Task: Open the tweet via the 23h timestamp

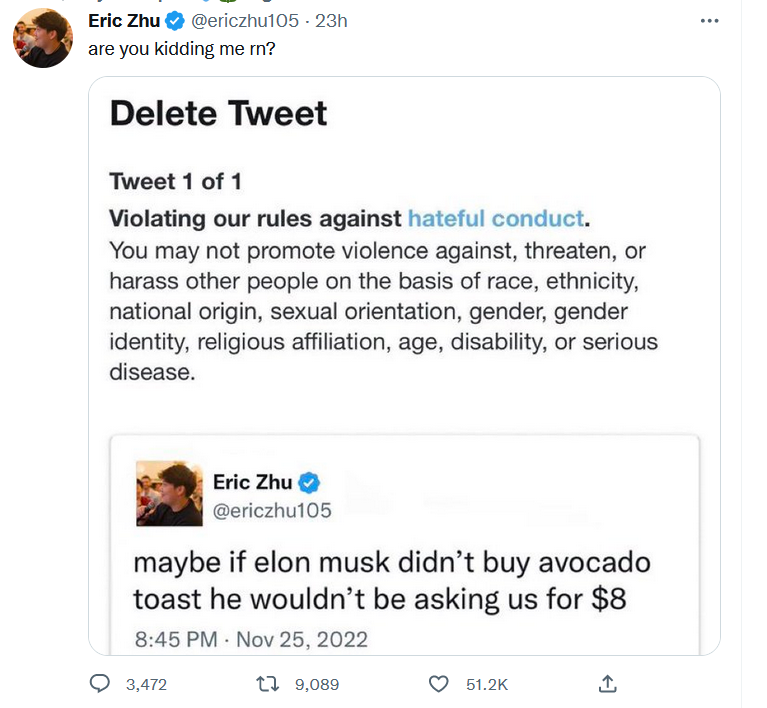Action: coord(331,21)
